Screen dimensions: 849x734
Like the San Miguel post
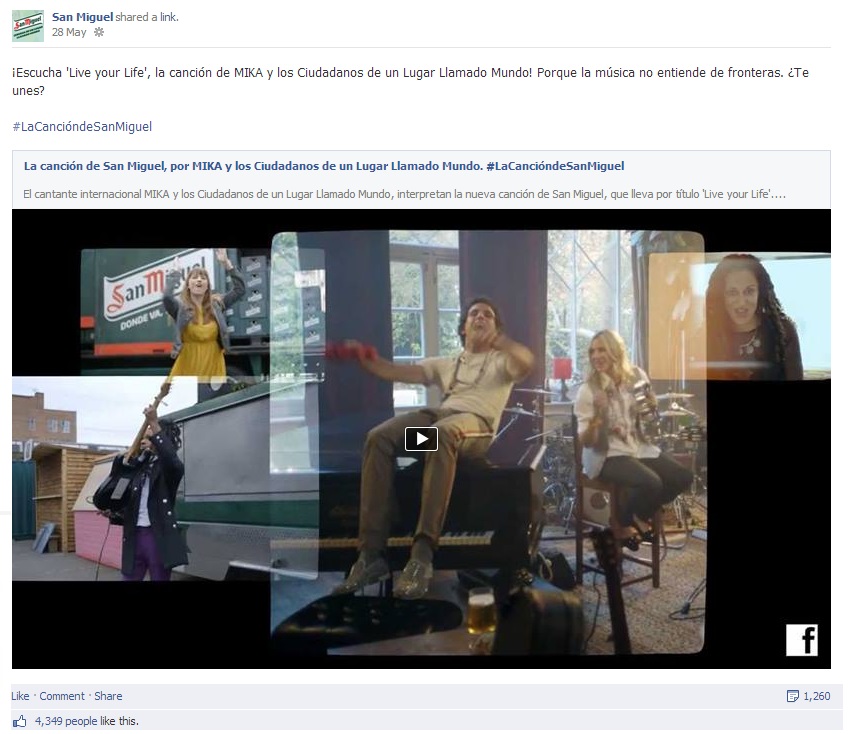(x=20, y=696)
